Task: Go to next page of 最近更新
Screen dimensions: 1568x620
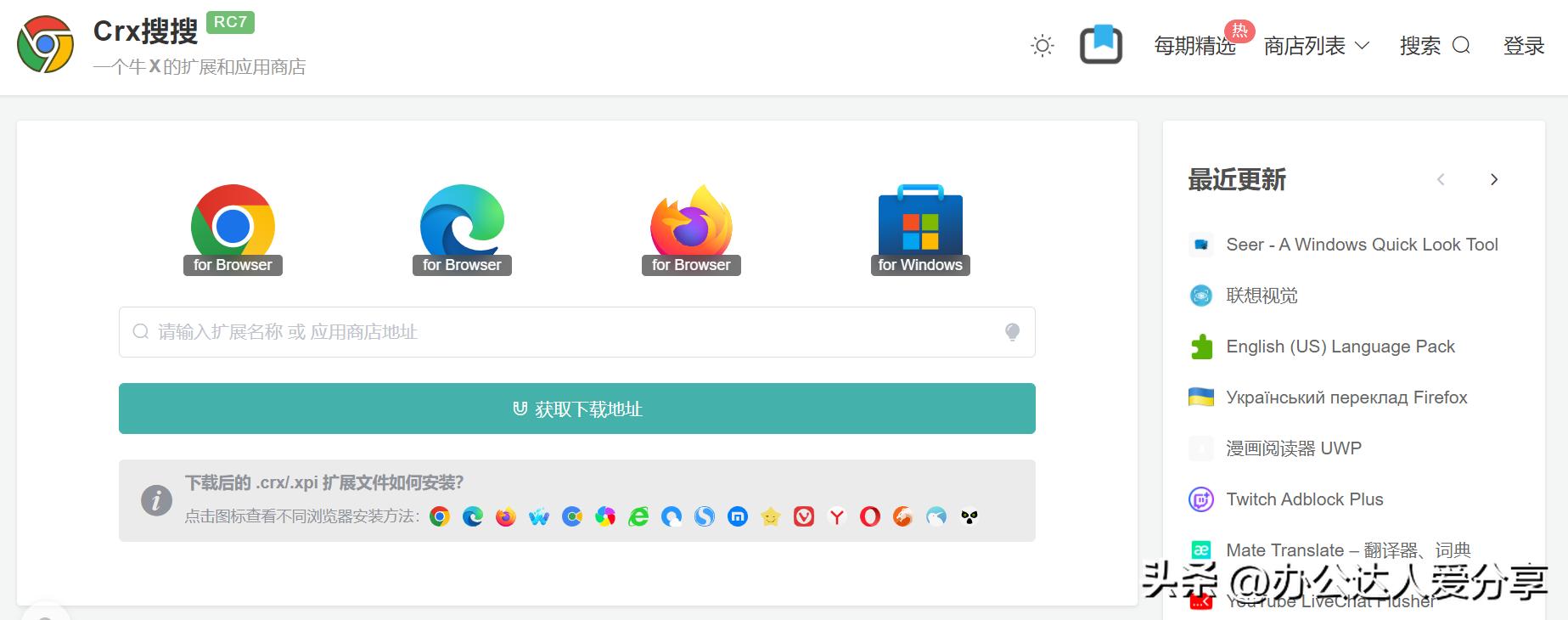Action: pyautogui.click(x=1494, y=179)
